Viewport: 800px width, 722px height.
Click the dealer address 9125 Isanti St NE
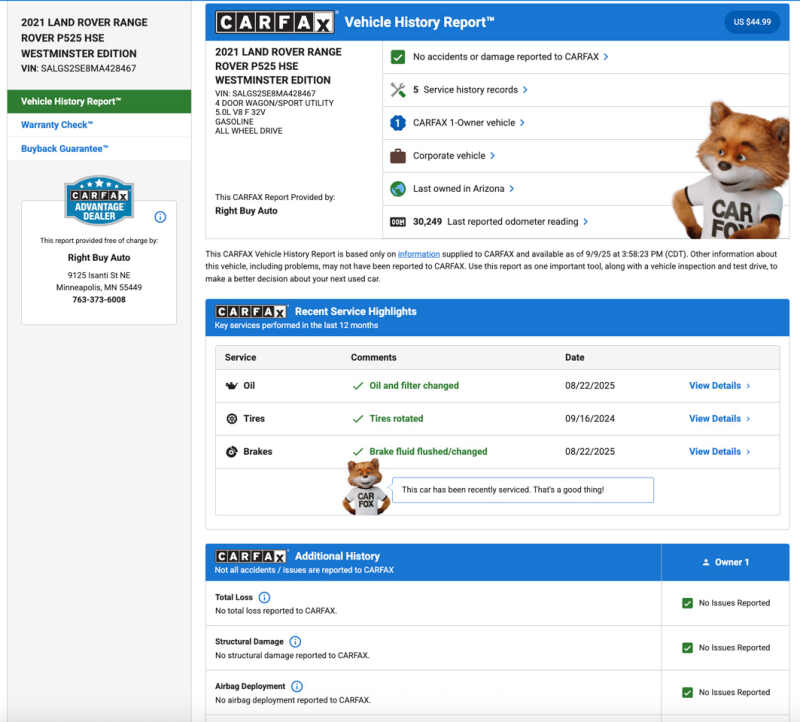point(99,276)
